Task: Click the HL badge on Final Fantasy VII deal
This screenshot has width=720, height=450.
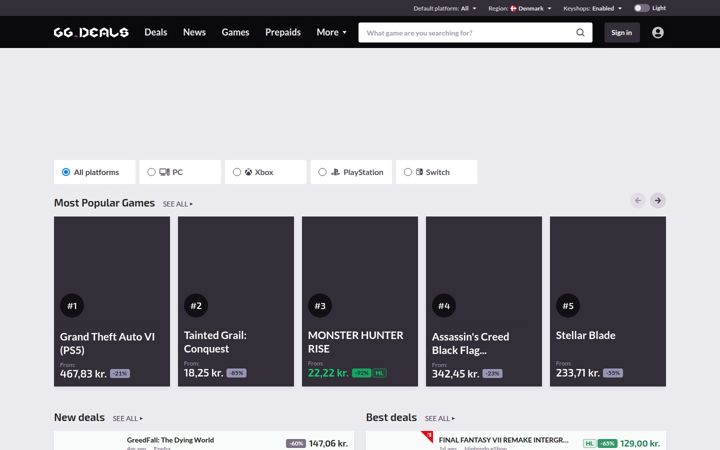Action: pyautogui.click(x=590, y=444)
